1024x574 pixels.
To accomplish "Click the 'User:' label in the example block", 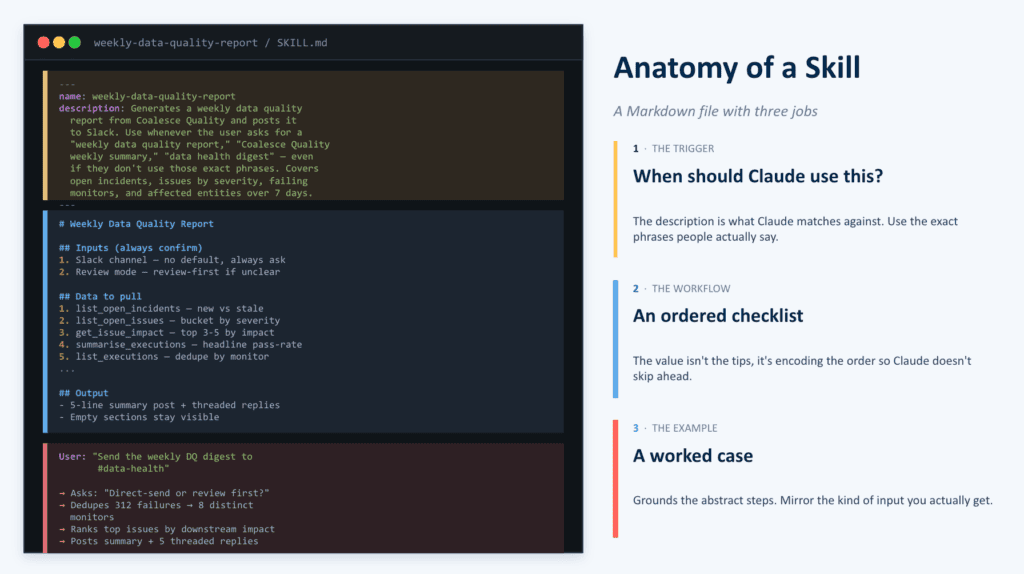I will point(72,456).
